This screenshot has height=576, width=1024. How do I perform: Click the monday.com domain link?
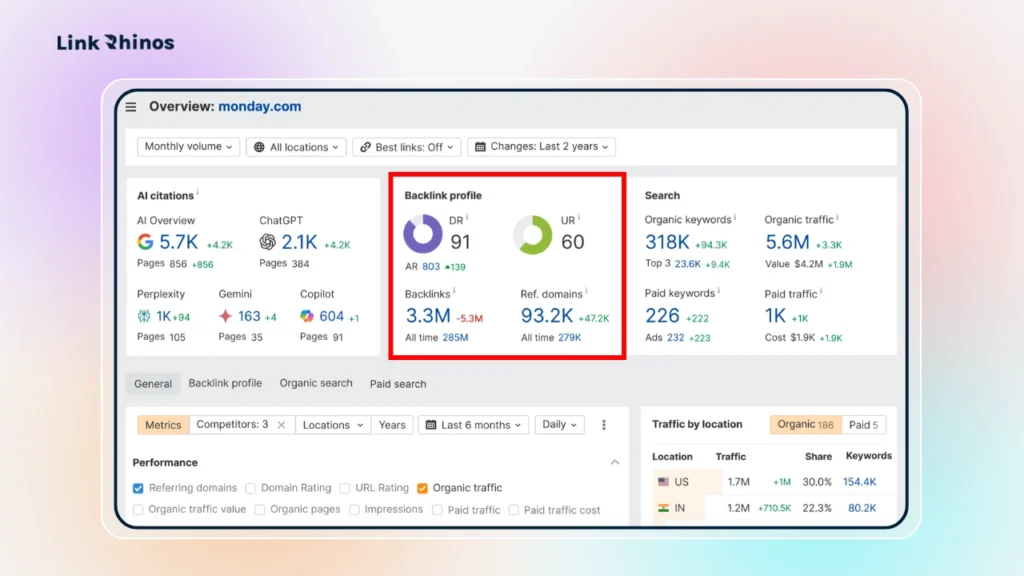click(260, 106)
